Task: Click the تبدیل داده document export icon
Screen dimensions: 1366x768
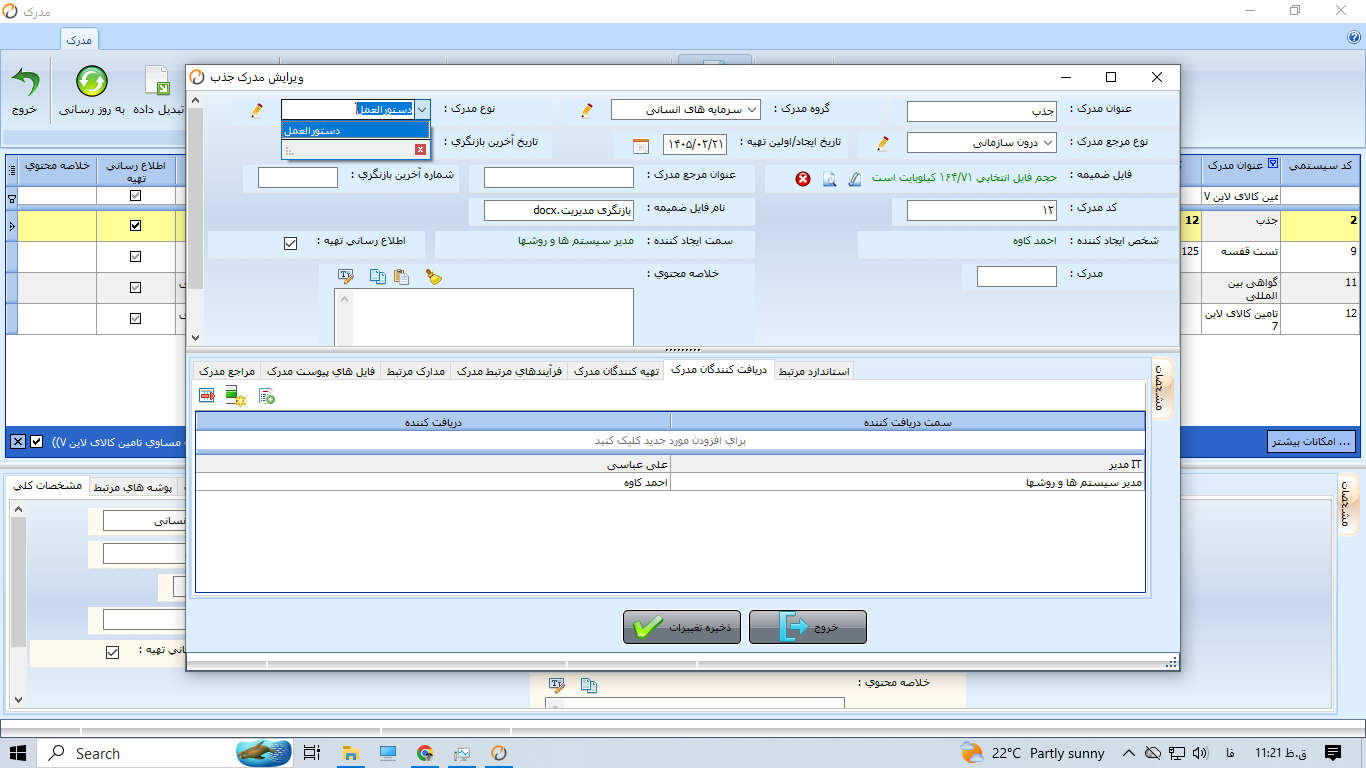Action: (x=157, y=82)
